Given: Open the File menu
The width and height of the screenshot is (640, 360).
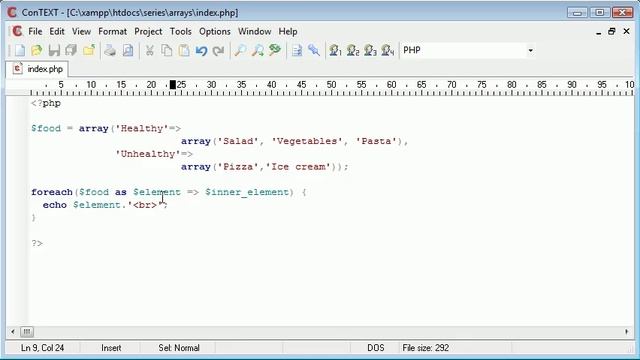Looking at the screenshot, I should point(35,31).
